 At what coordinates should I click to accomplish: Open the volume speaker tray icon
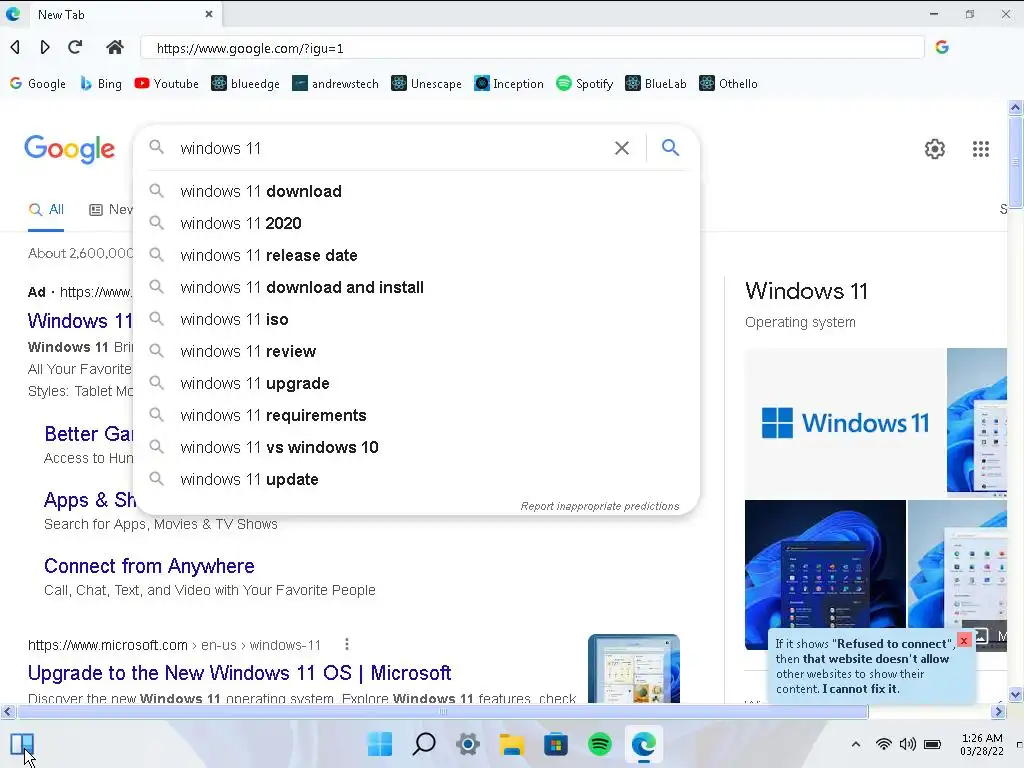point(908,744)
